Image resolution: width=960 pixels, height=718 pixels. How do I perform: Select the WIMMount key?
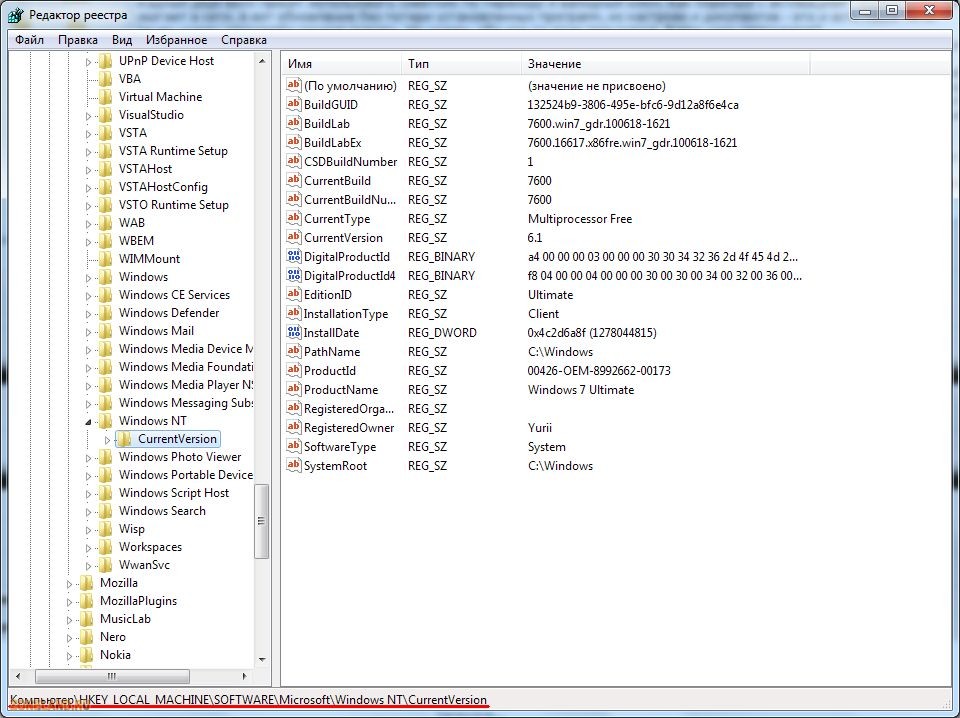pyautogui.click(x=149, y=258)
